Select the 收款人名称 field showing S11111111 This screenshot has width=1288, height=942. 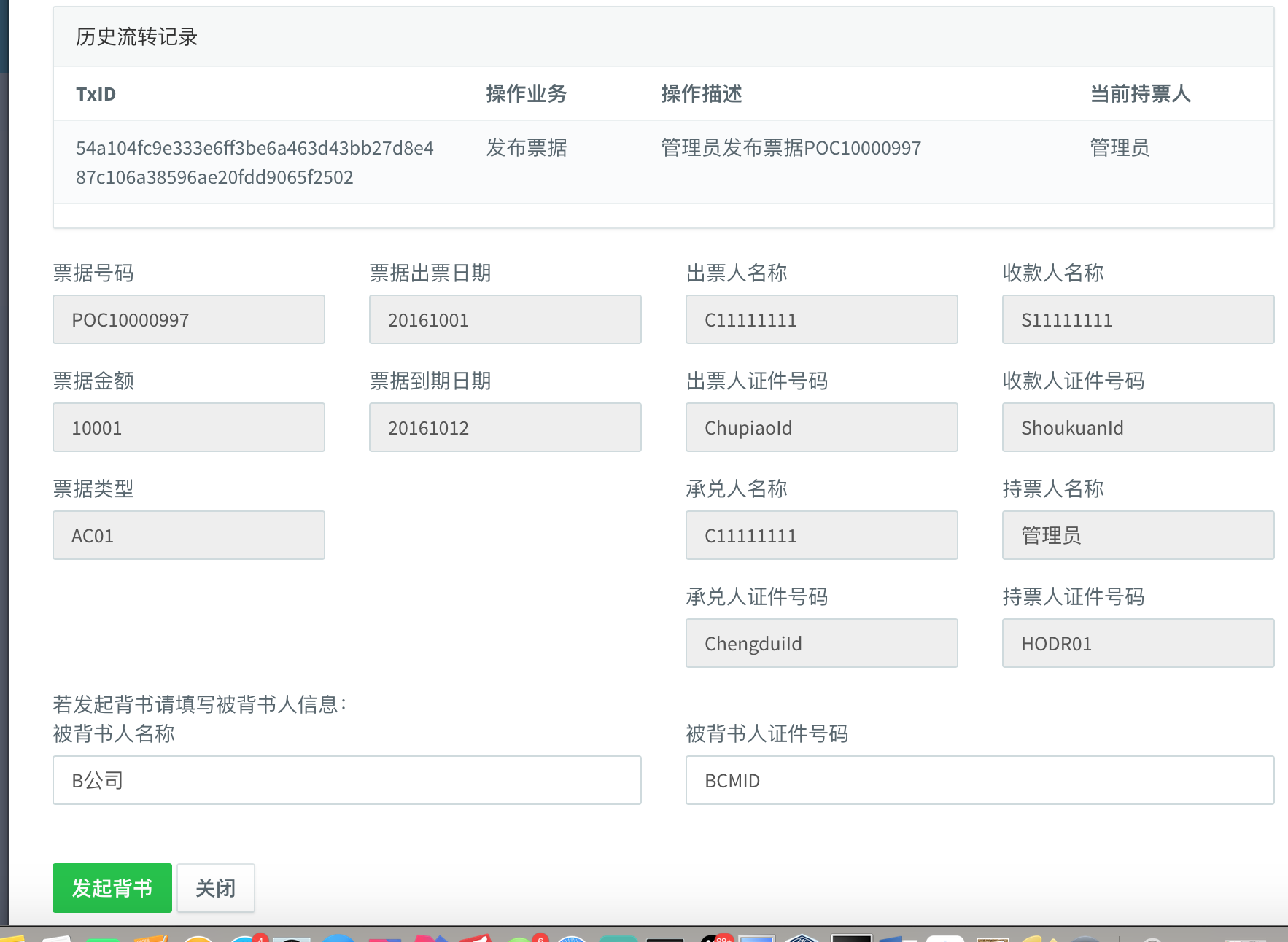coord(1138,319)
